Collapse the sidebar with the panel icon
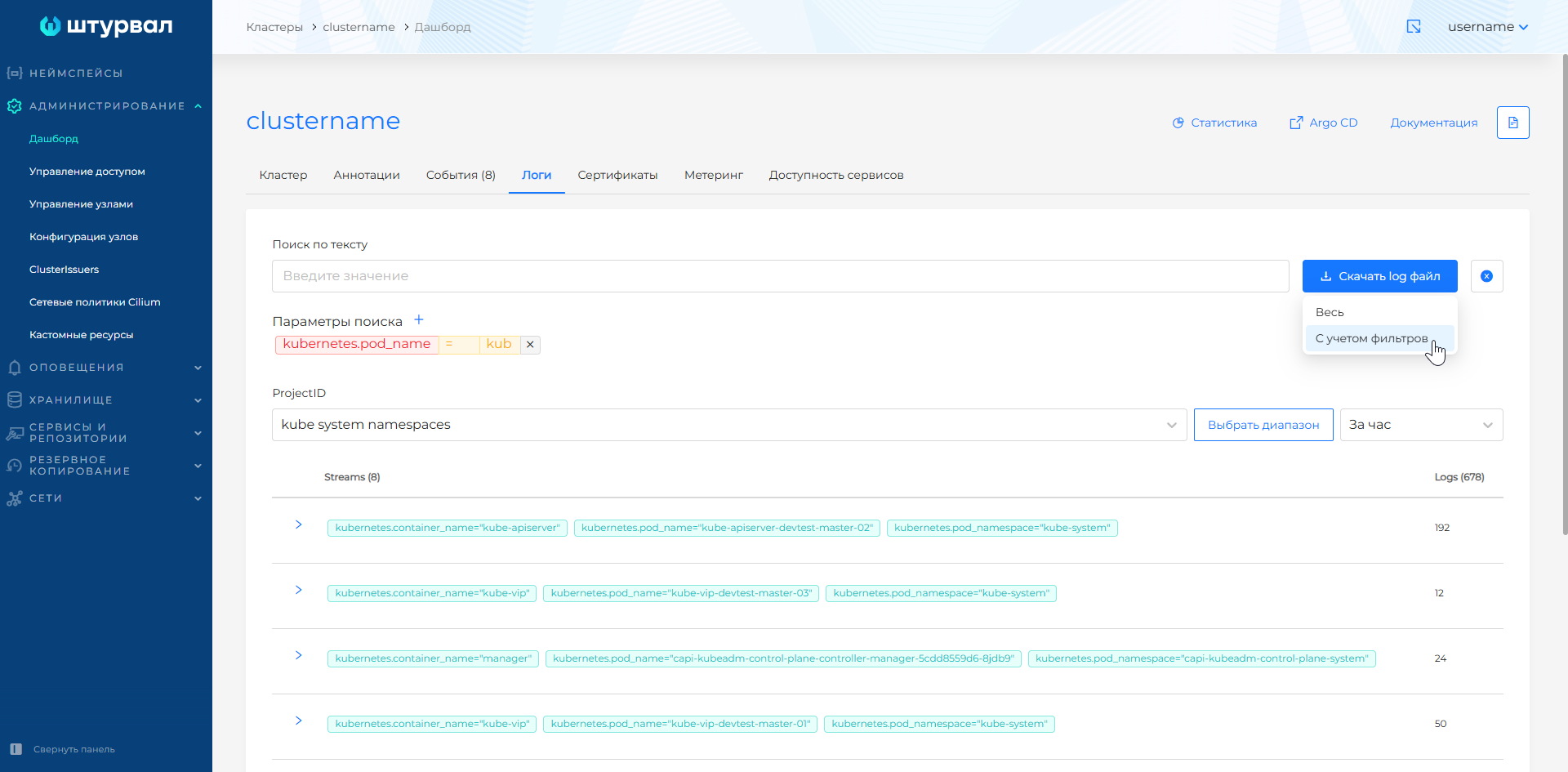 pos(16,749)
